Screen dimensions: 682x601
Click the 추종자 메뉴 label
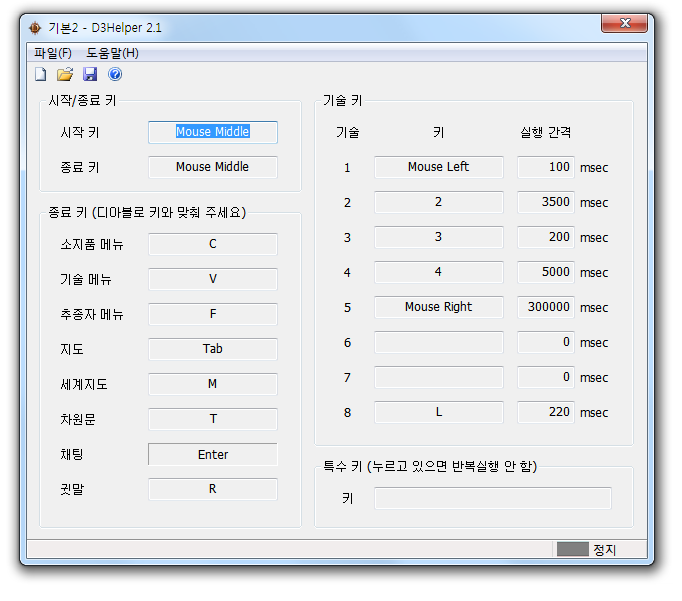(x=92, y=314)
